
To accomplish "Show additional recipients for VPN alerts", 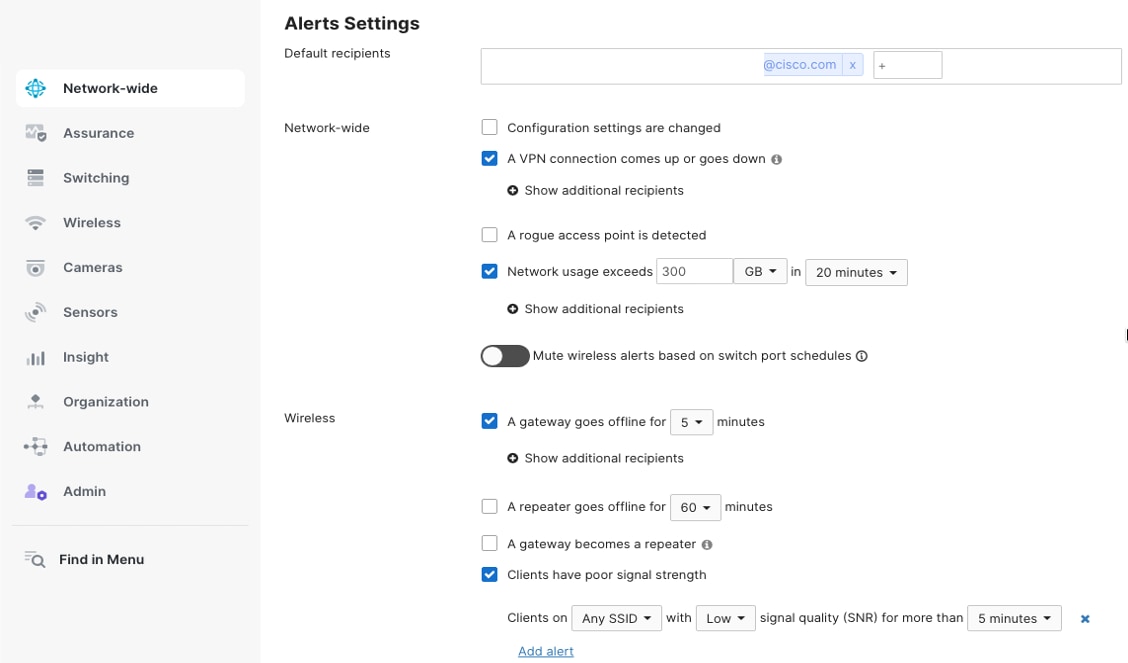I will (596, 190).
